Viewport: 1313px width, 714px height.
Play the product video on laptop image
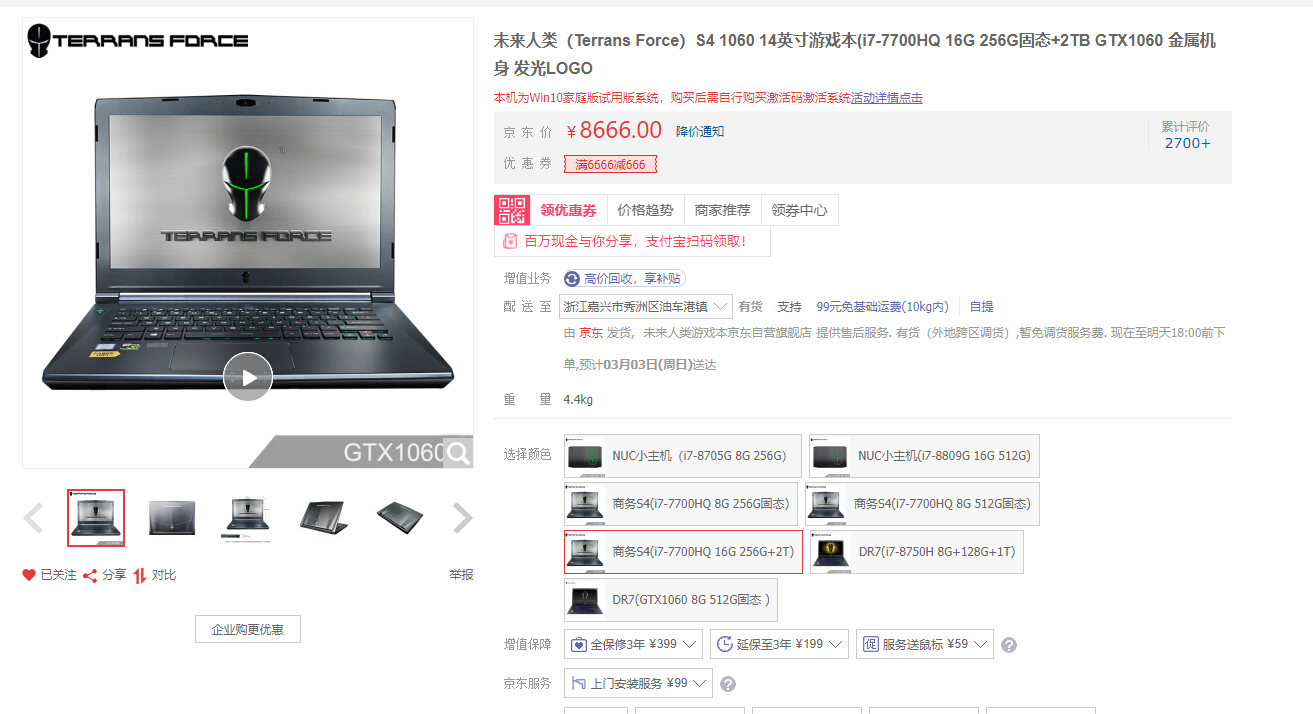pyautogui.click(x=248, y=377)
